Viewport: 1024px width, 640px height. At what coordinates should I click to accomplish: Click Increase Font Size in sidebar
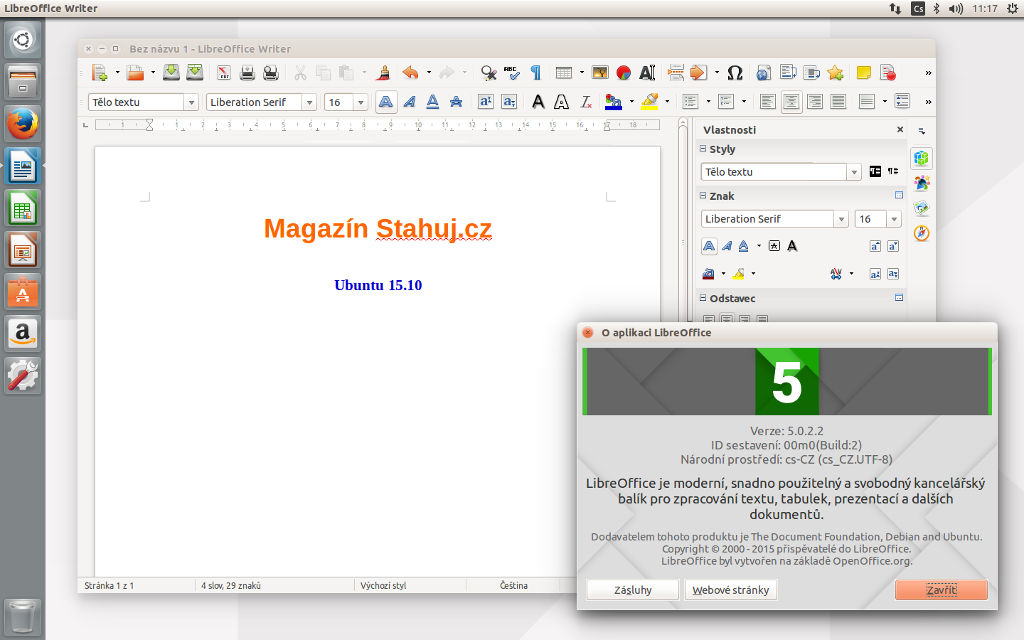coord(875,246)
